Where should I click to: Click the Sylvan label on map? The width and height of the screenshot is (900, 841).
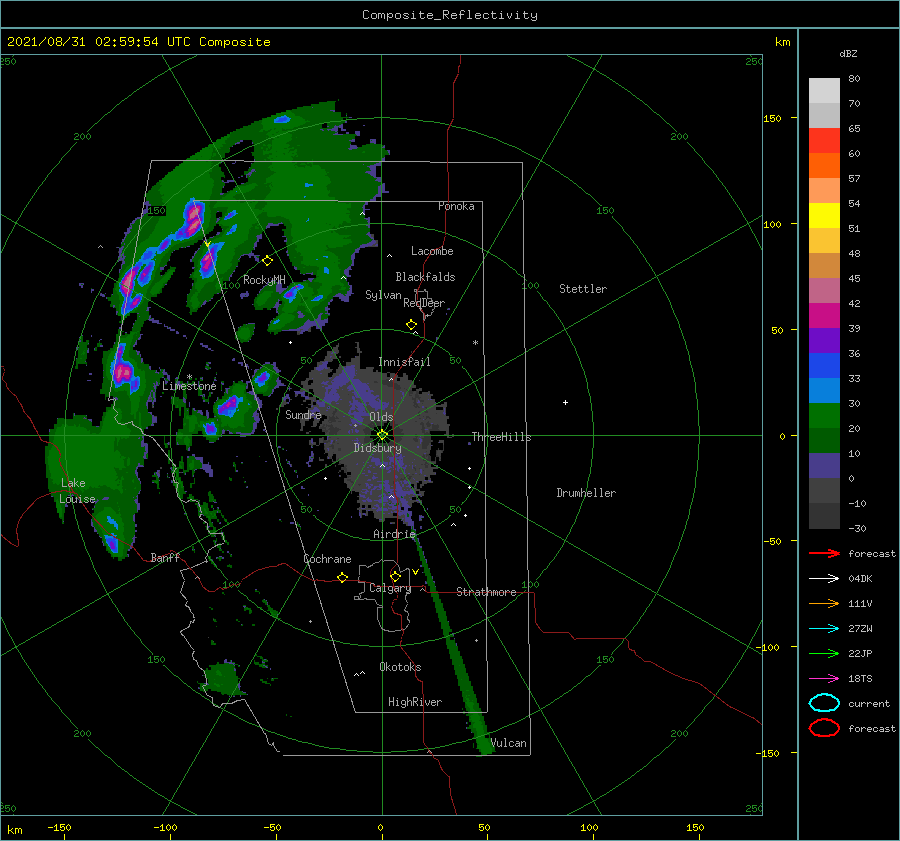pyautogui.click(x=383, y=295)
